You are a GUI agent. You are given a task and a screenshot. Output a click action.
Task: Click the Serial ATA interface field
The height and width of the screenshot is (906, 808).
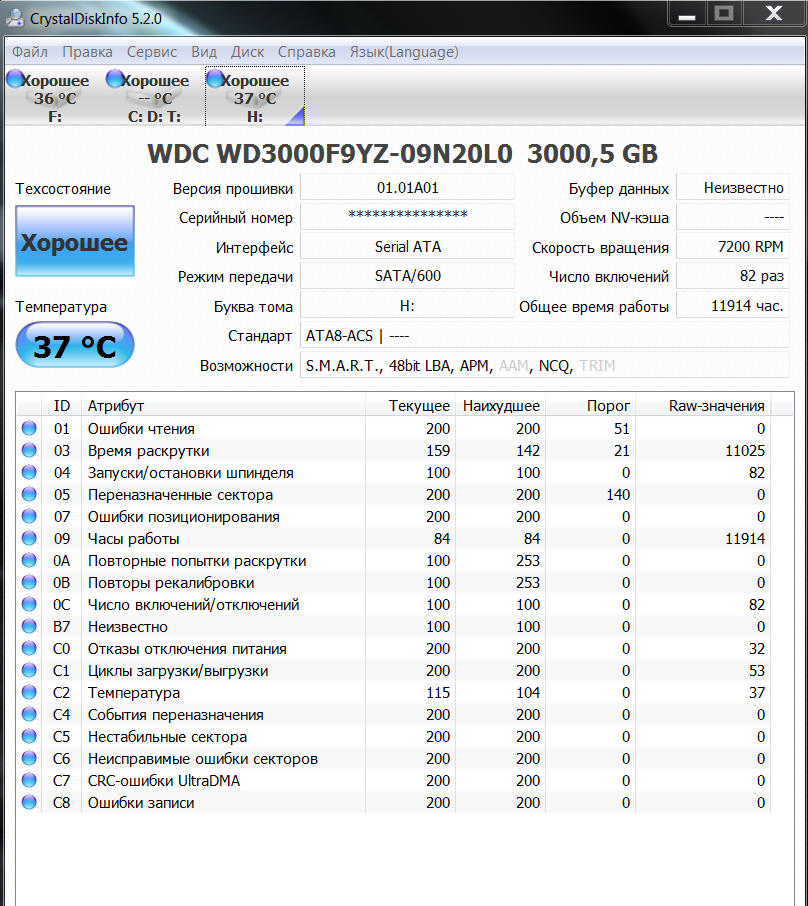coord(407,247)
